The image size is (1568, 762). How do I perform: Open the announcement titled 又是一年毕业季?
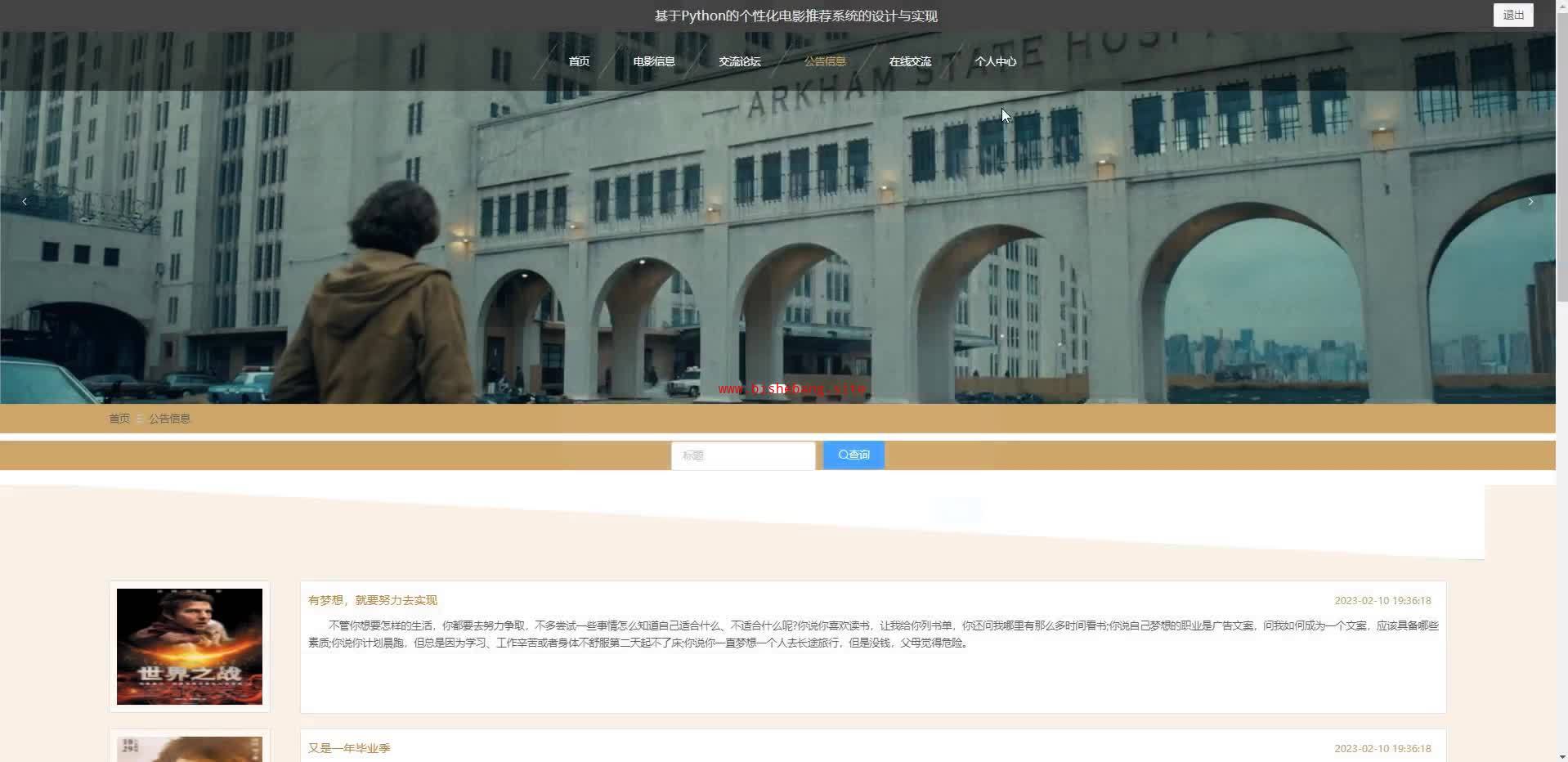[349, 748]
